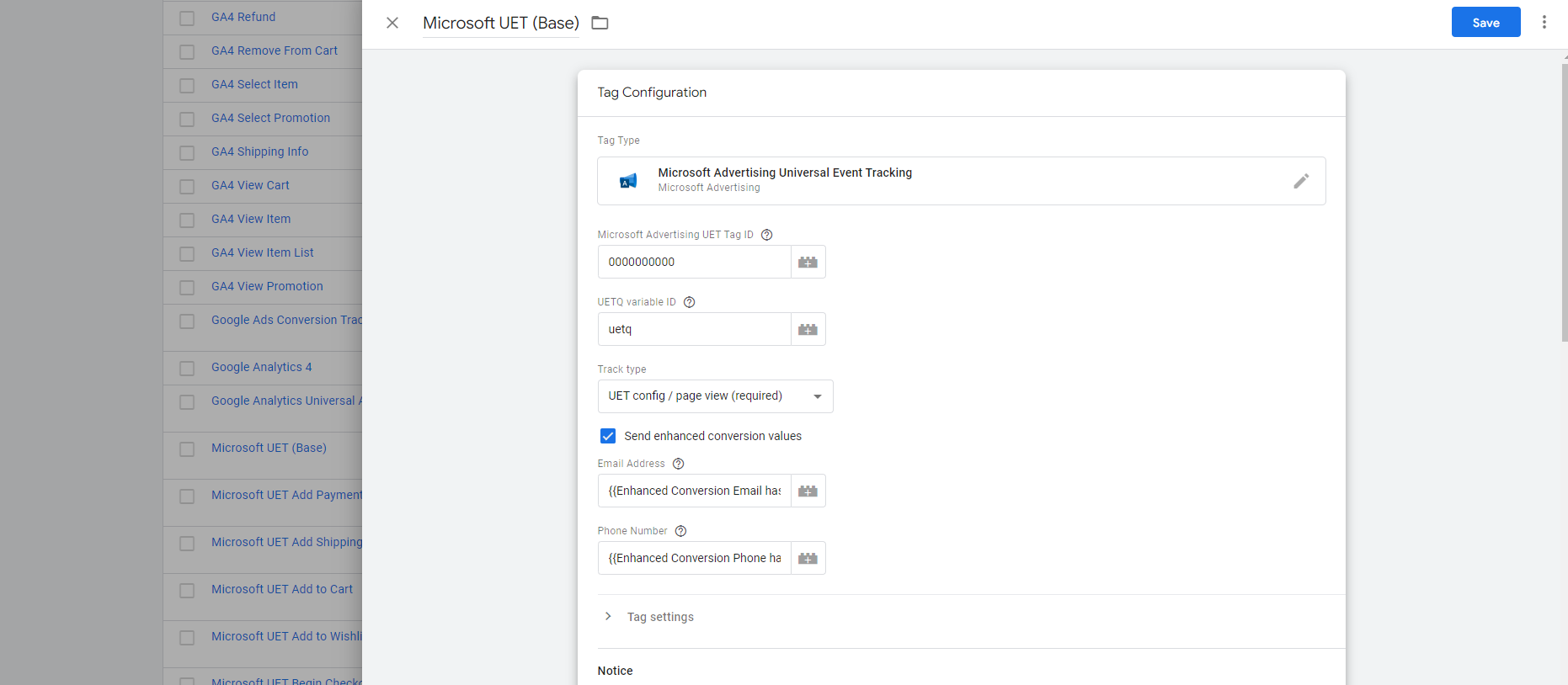The image size is (1568, 685).
Task: Tick checkbox next to Google Analytics 4
Action: (x=187, y=368)
